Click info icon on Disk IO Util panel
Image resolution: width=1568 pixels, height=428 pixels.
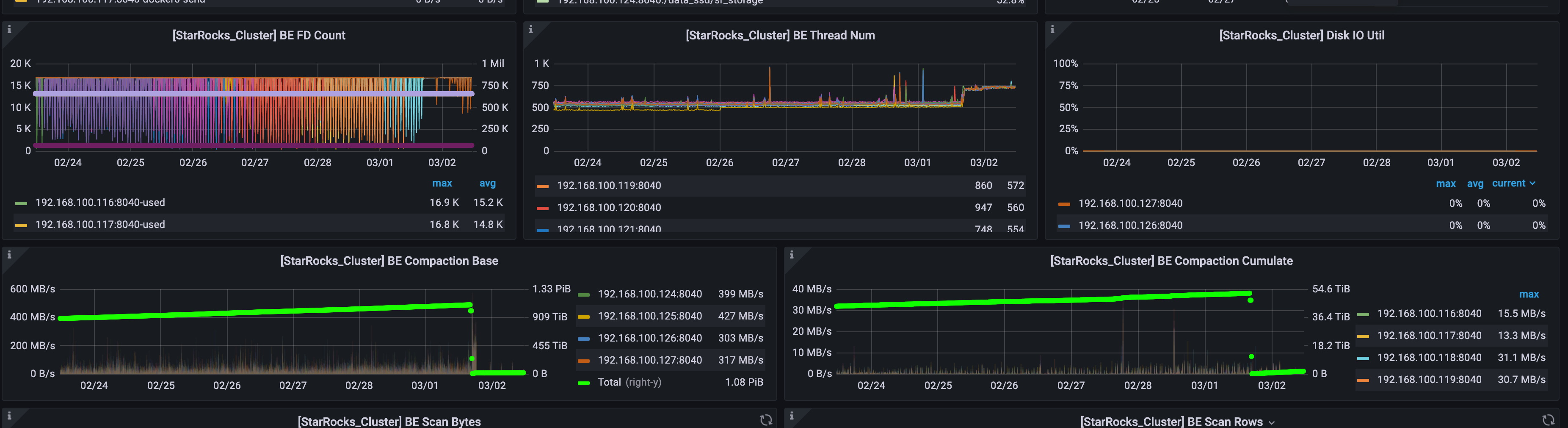[1052, 29]
